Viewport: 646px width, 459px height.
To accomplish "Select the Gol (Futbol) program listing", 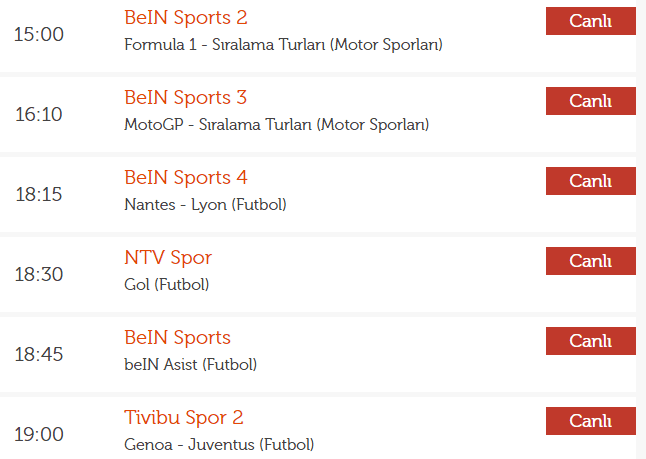I will pyautogui.click(x=167, y=284).
